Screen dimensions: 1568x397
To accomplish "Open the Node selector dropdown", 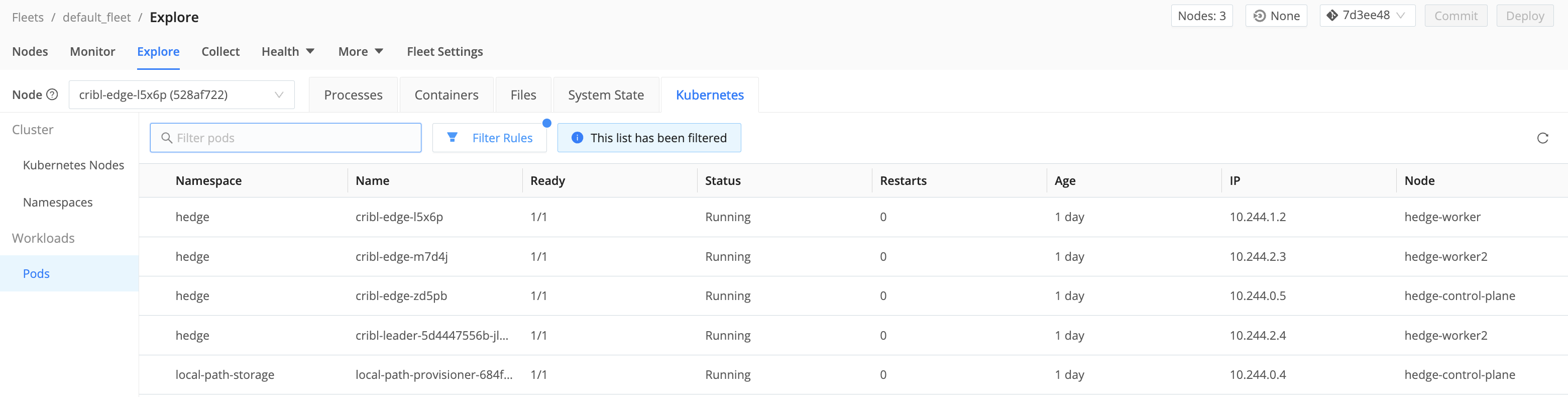I will (x=181, y=95).
